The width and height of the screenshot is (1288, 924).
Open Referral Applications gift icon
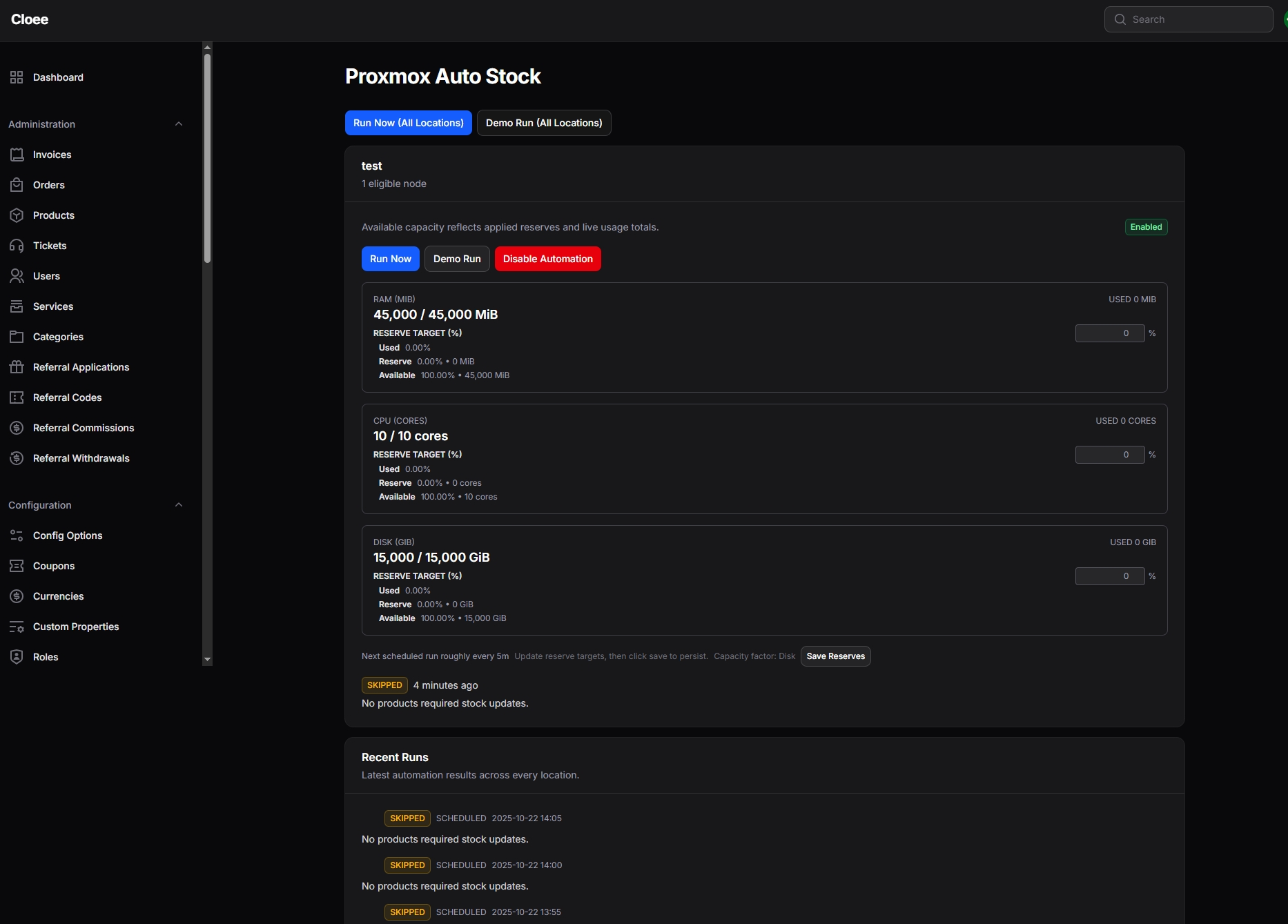(17, 367)
